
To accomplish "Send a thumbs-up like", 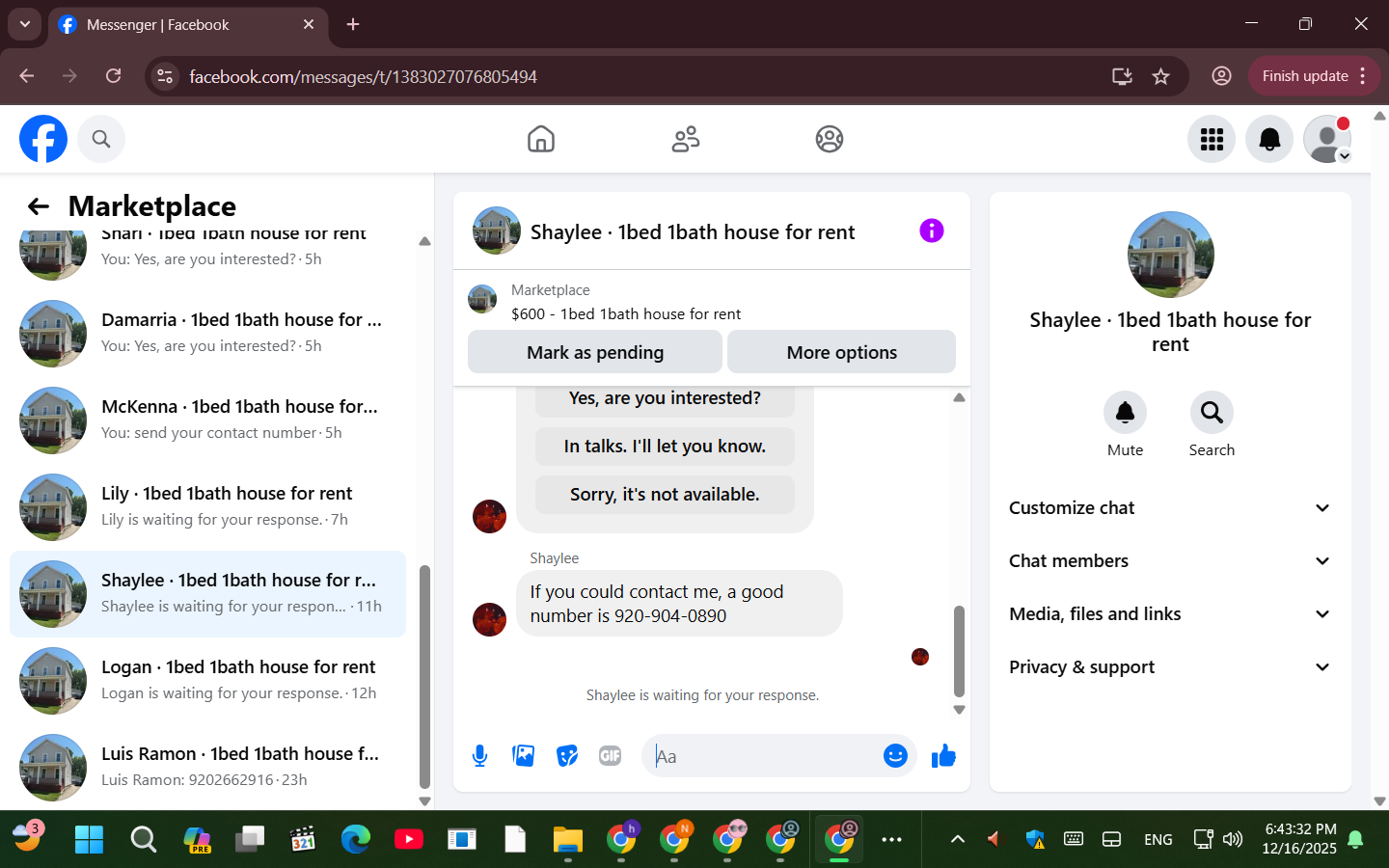I will (943, 756).
